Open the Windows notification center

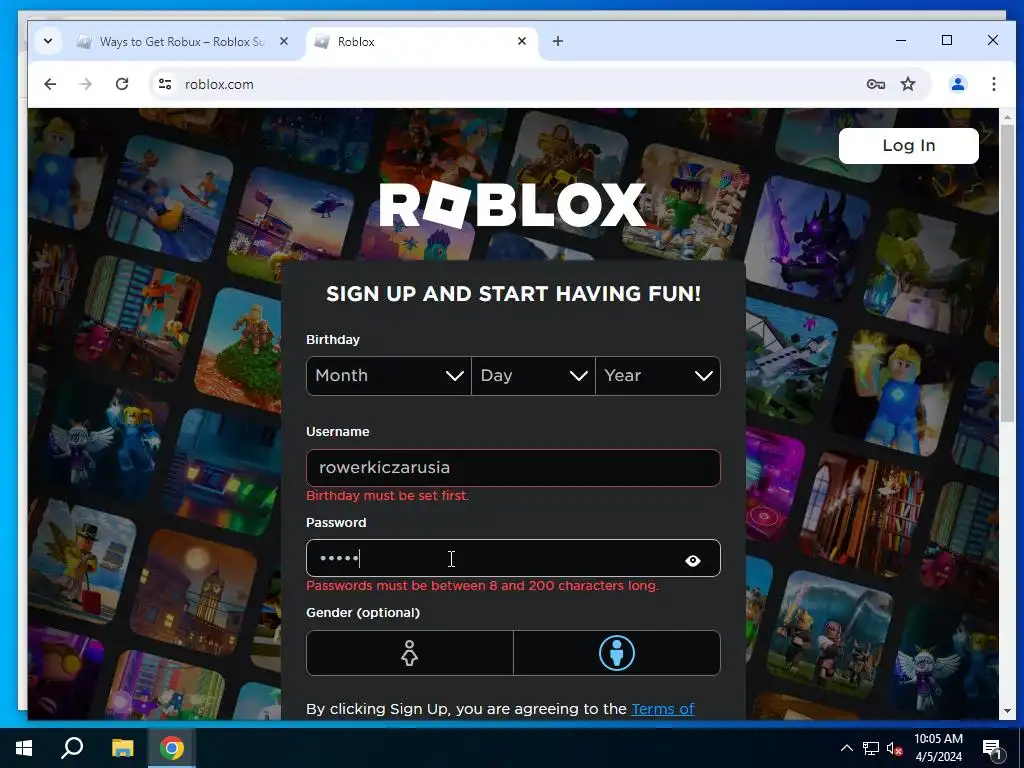992,749
